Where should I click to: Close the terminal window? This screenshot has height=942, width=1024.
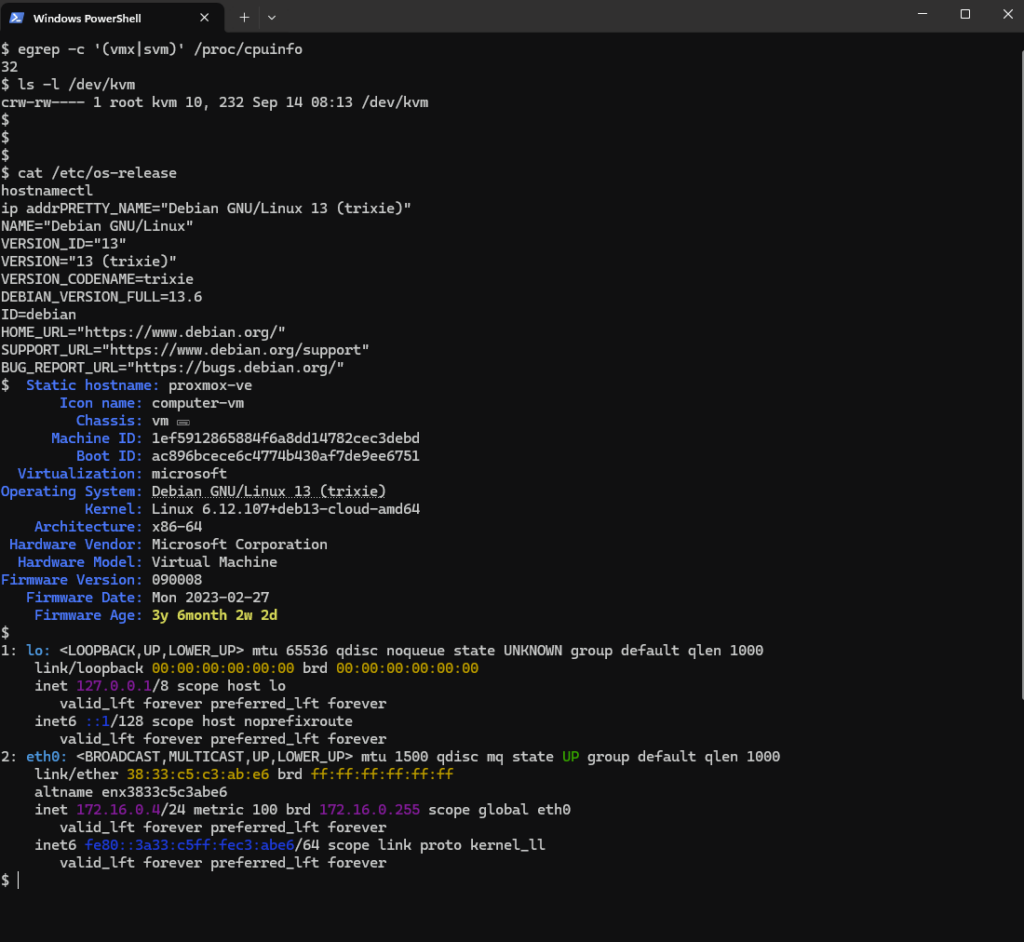tap(1008, 14)
